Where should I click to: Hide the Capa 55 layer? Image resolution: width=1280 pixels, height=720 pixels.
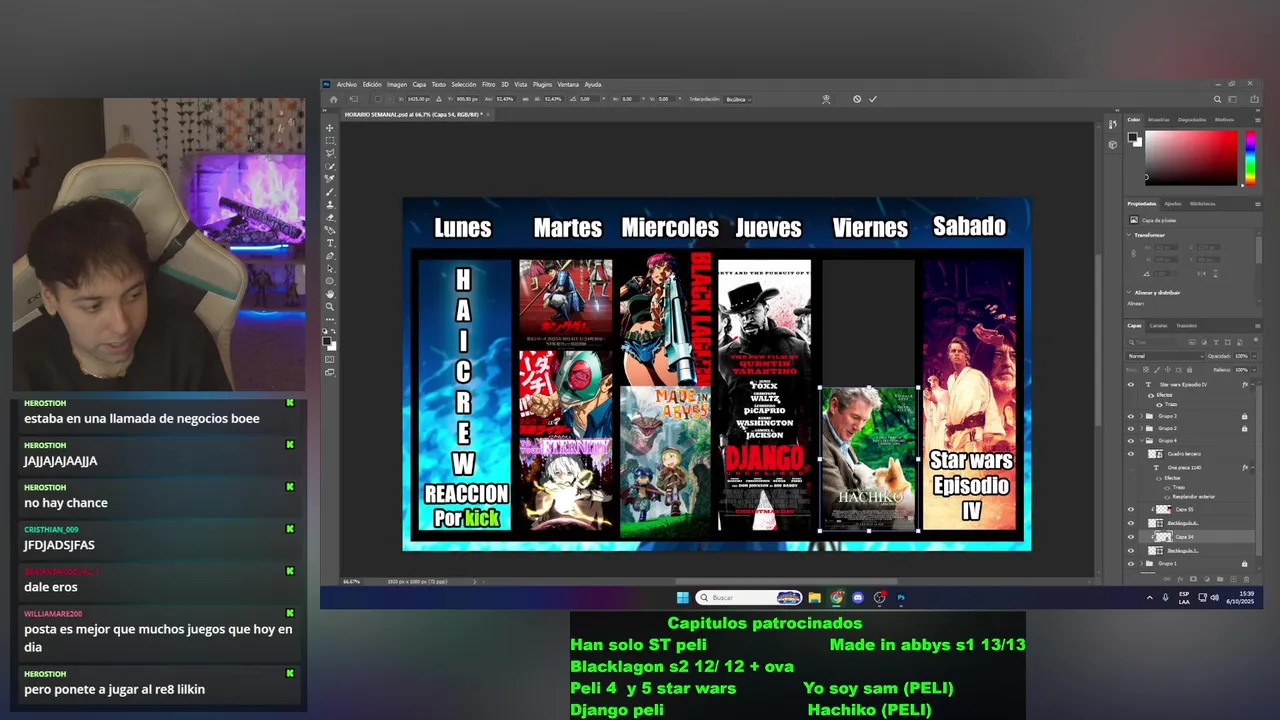point(1131,509)
